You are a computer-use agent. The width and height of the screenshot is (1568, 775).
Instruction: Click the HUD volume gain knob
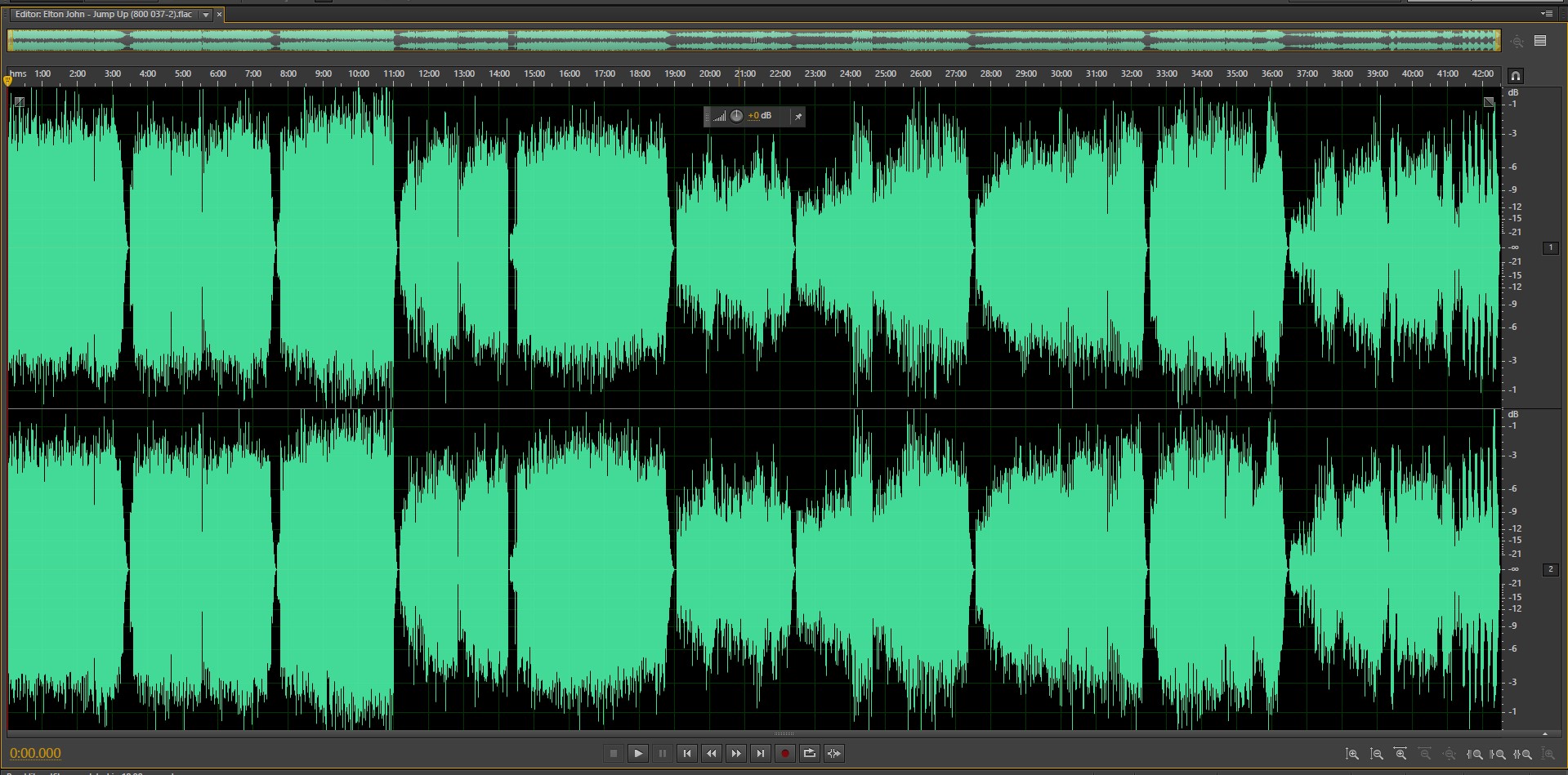coord(736,116)
